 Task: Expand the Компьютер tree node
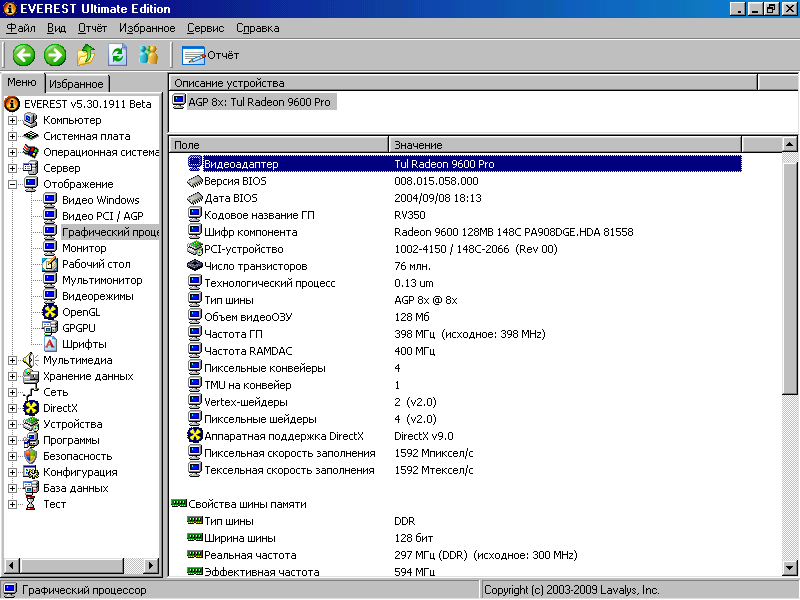click(12, 120)
